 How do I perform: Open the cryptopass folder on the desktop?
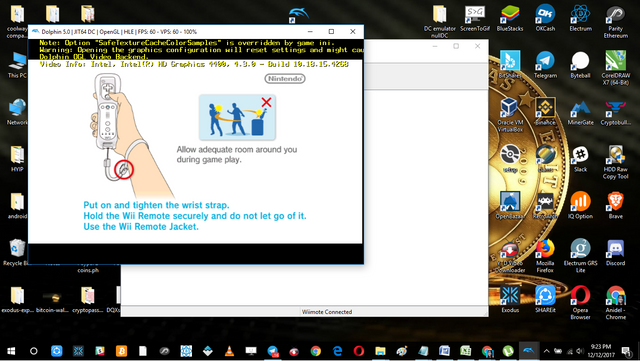click(88, 299)
